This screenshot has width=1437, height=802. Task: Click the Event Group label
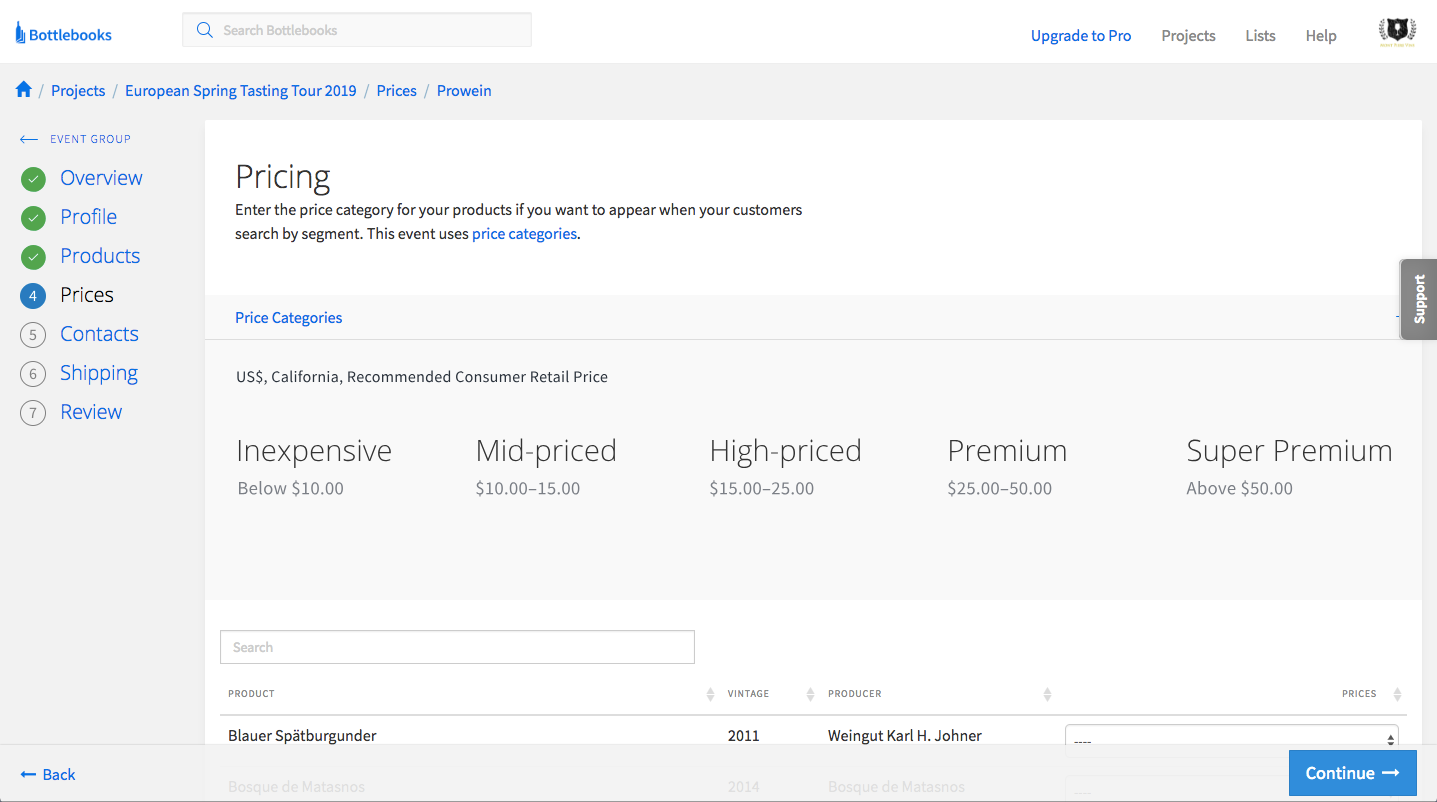(91, 139)
